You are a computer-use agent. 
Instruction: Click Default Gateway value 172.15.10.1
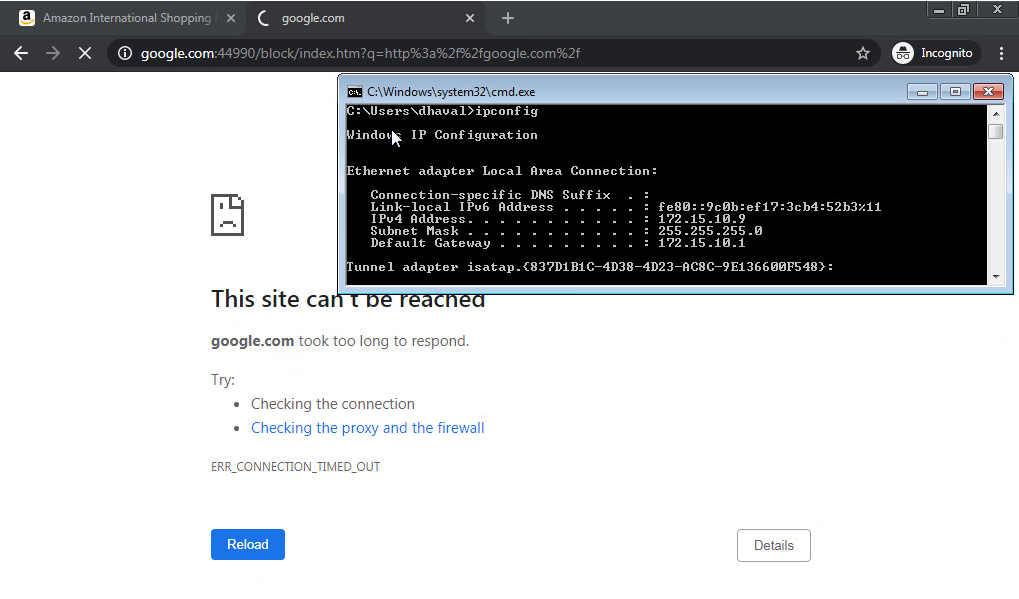point(701,243)
